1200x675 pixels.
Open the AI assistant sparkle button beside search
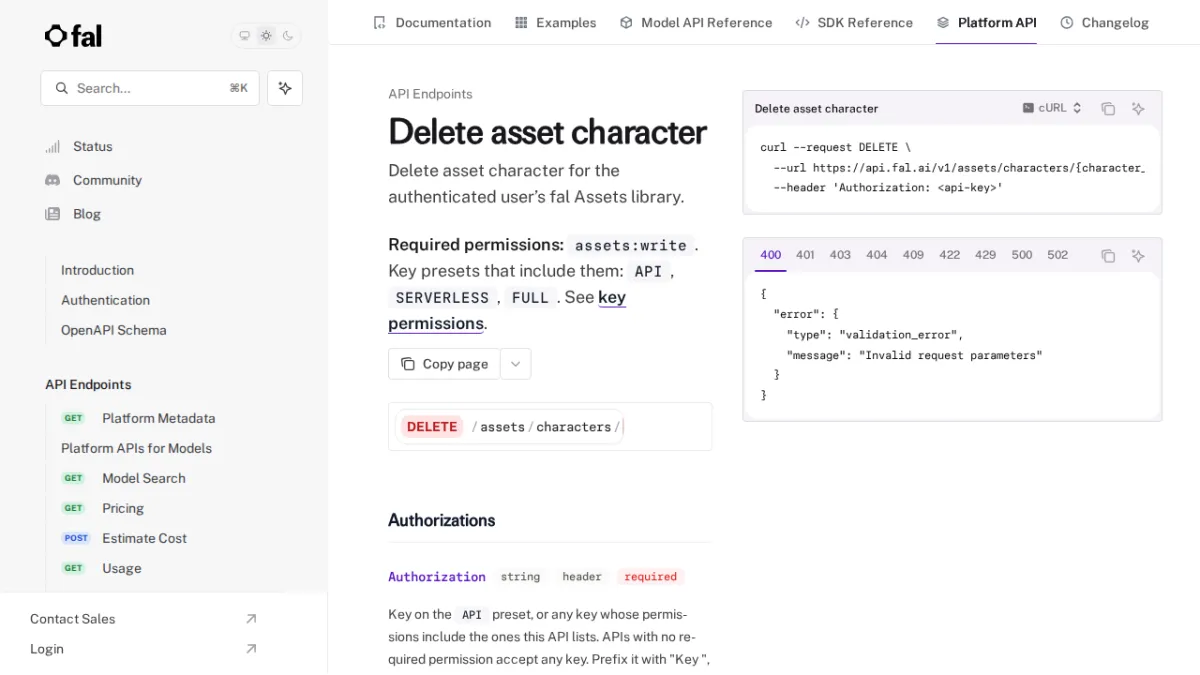tap(285, 88)
